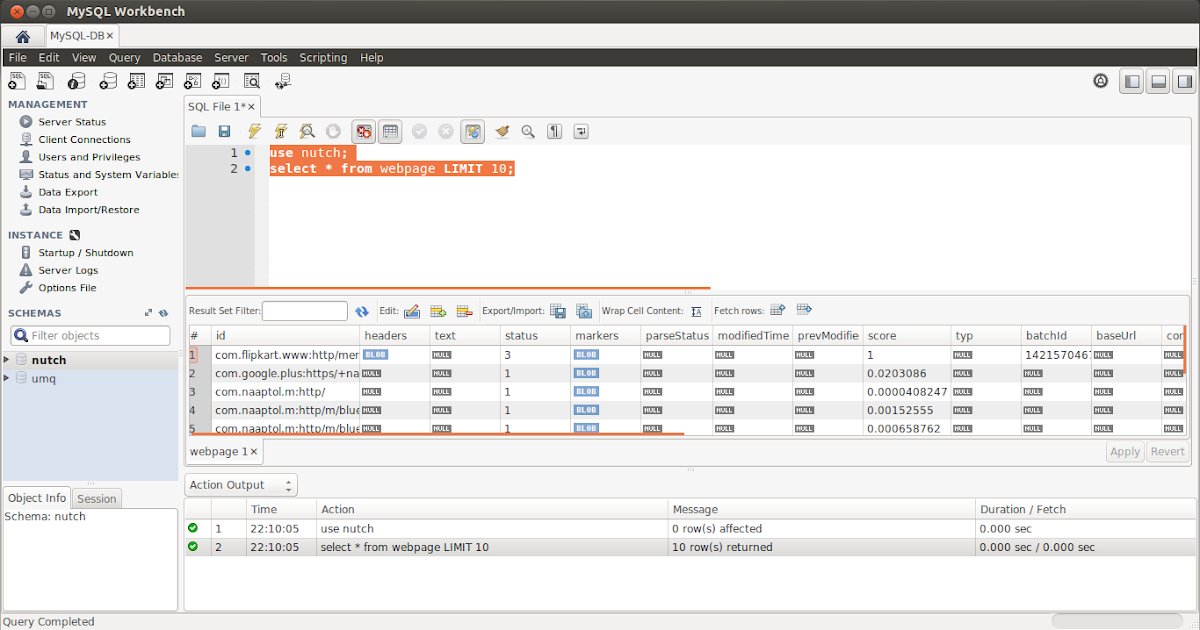The image size is (1200, 630).
Task: Insert a new row icon
Action: tap(438, 312)
